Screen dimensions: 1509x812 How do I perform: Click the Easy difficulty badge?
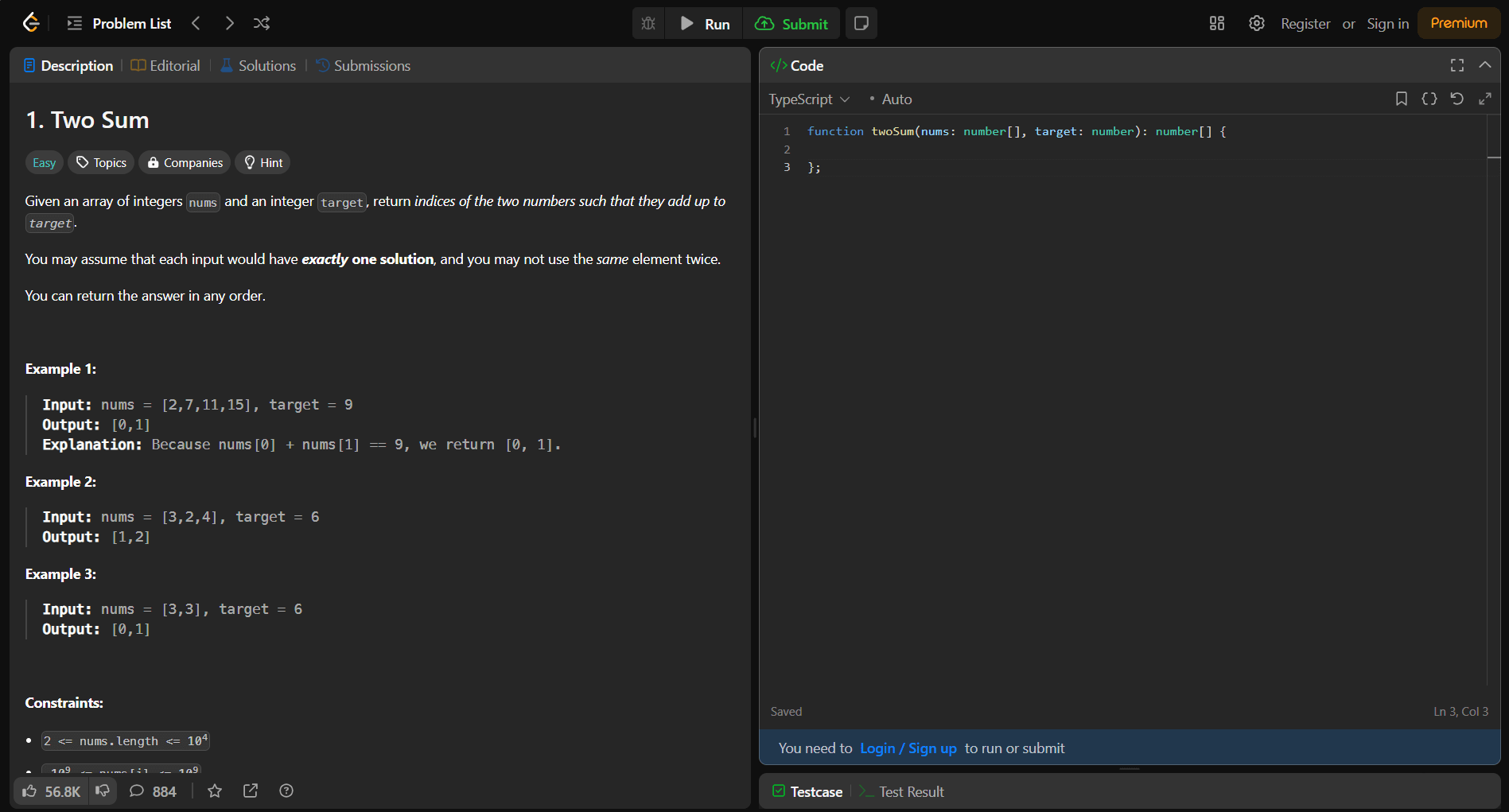tap(44, 162)
